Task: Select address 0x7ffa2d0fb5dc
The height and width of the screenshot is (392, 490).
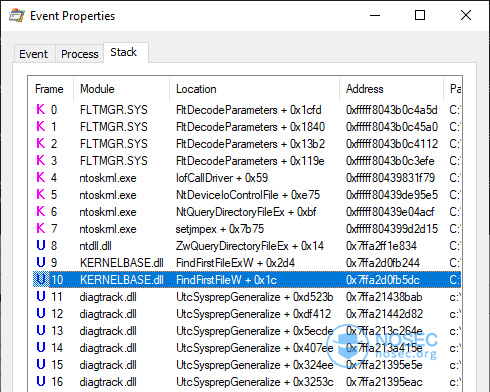Action: tap(383, 280)
